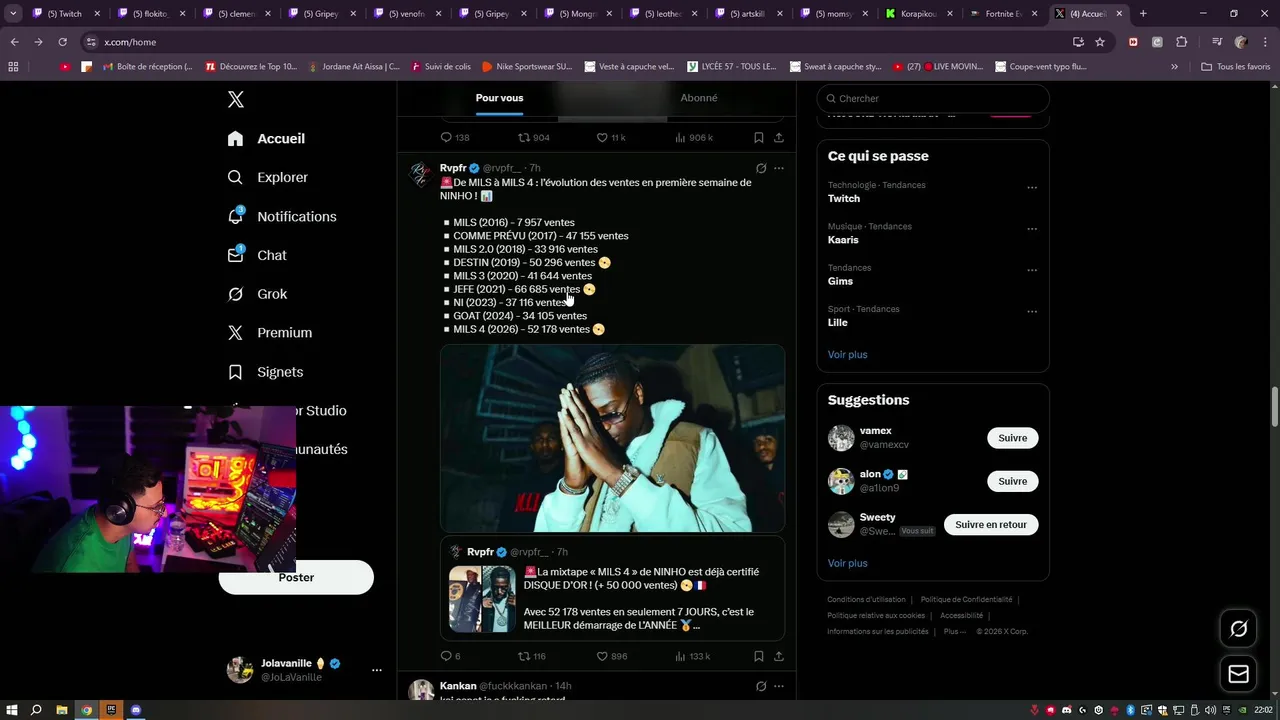This screenshot has height=720, width=1280.
Task: Open the Tous les favoris folder
Action: (x=1235, y=67)
